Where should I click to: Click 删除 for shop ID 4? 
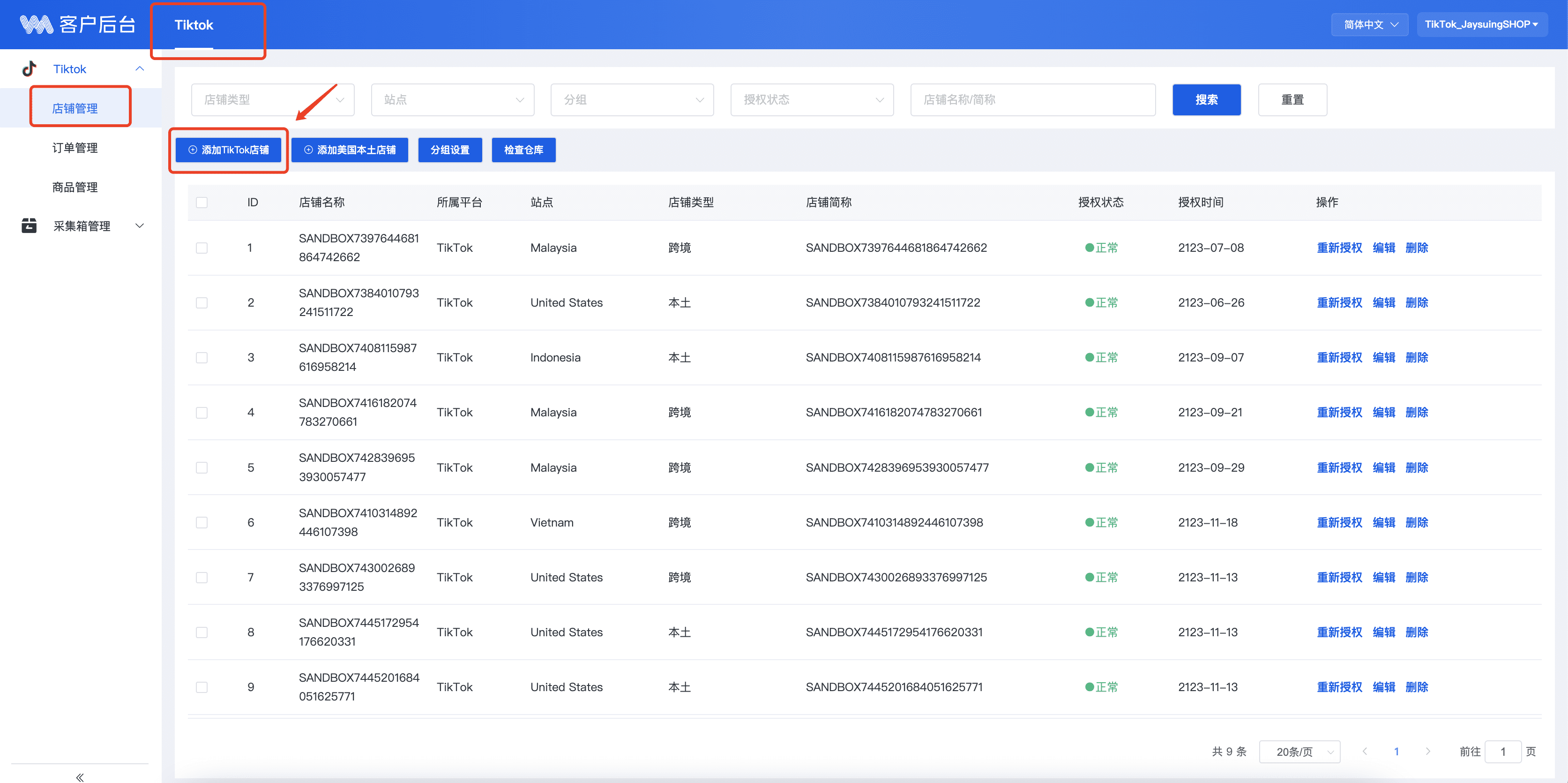click(1417, 412)
